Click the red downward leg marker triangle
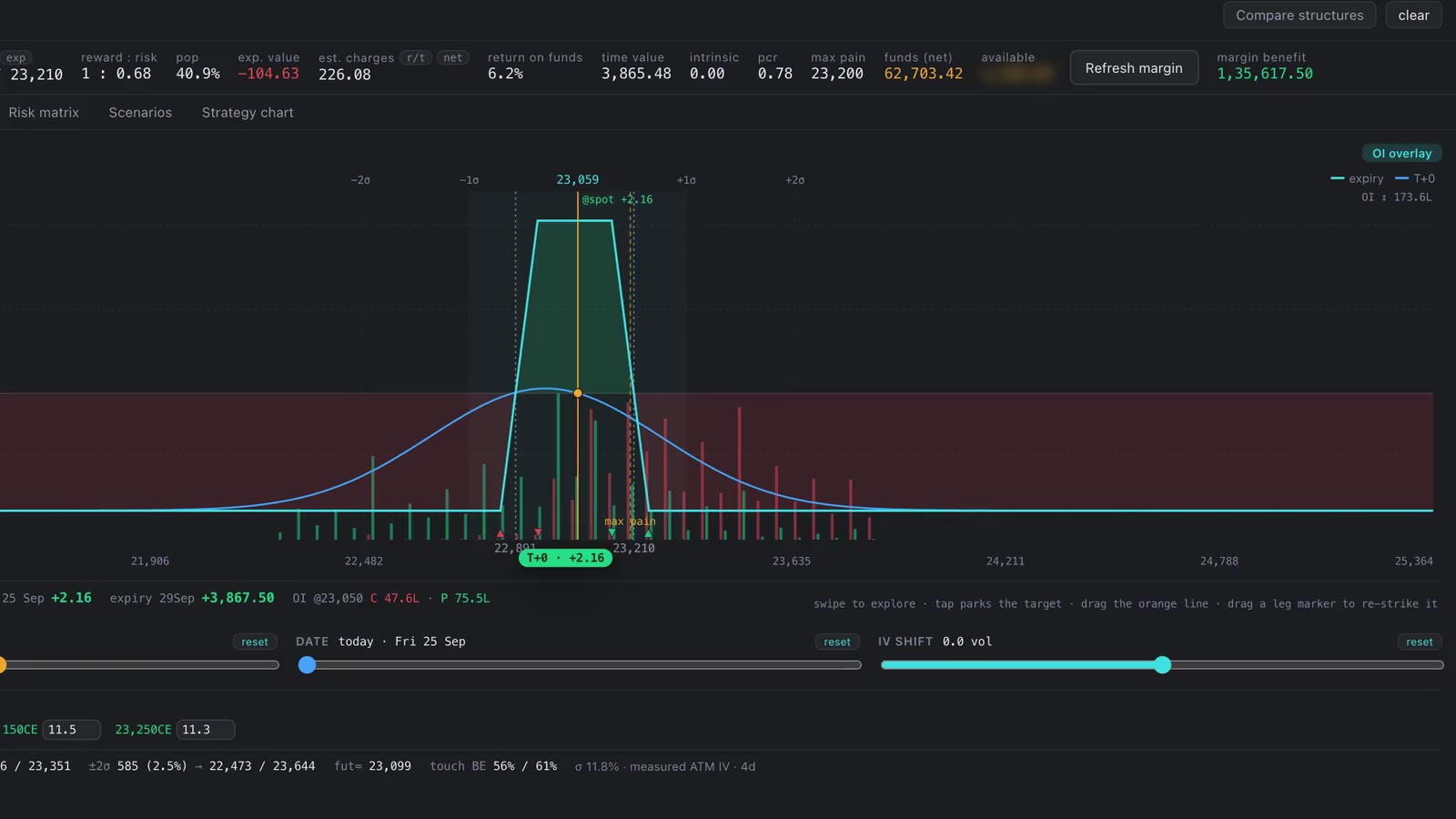Screen dimensions: 1456x819 pyautogui.click(x=538, y=532)
